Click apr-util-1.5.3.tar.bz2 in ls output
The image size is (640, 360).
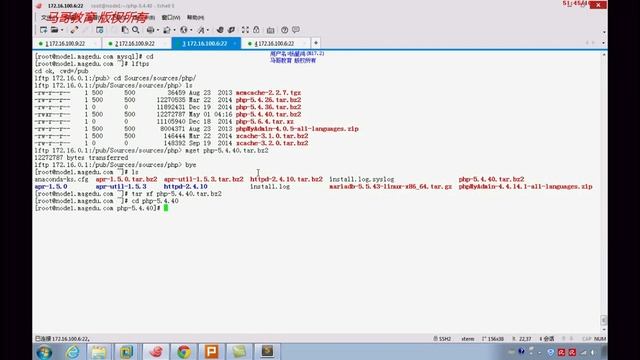tap(204, 179)
